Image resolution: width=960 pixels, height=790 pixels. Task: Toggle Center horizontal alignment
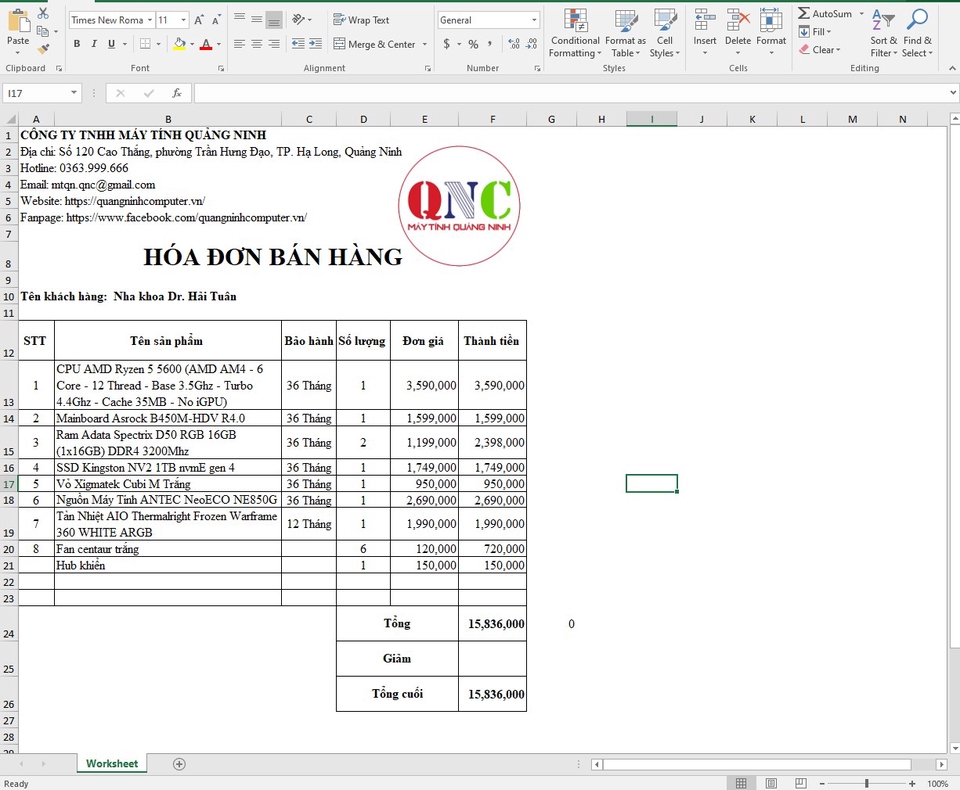(x=257, y=43)
